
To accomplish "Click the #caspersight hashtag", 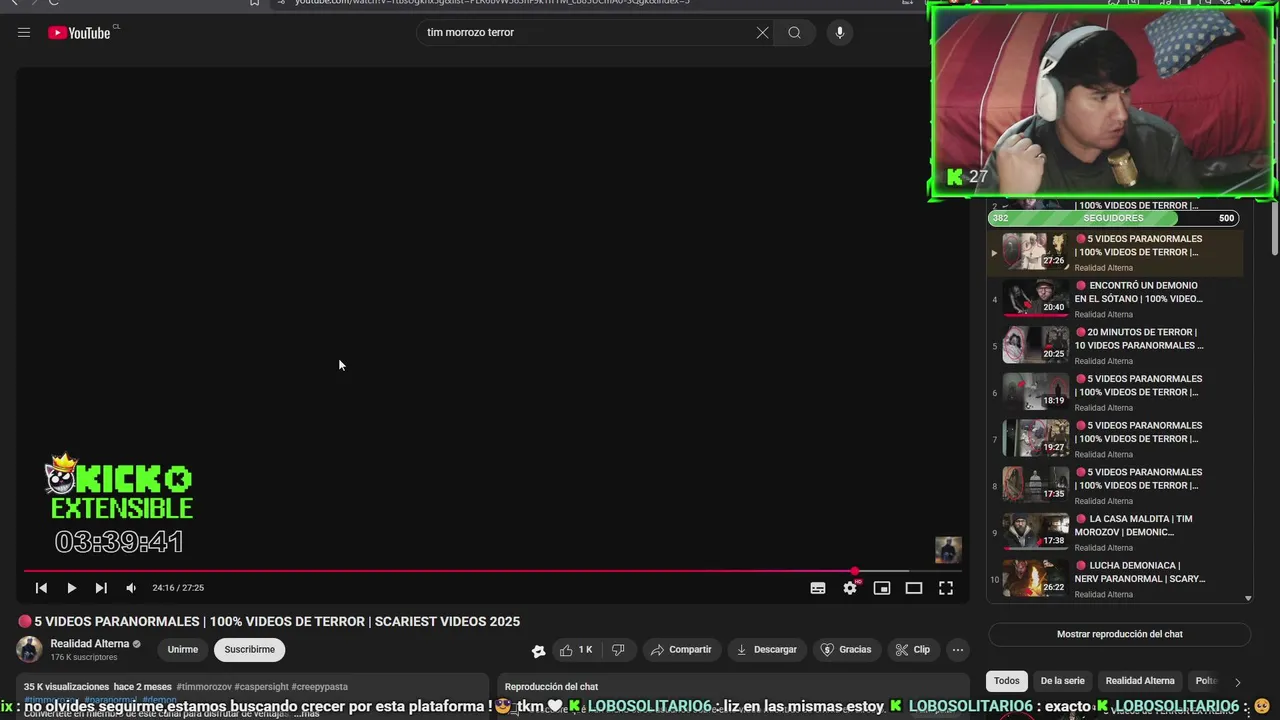I will (x=261, y=687).
